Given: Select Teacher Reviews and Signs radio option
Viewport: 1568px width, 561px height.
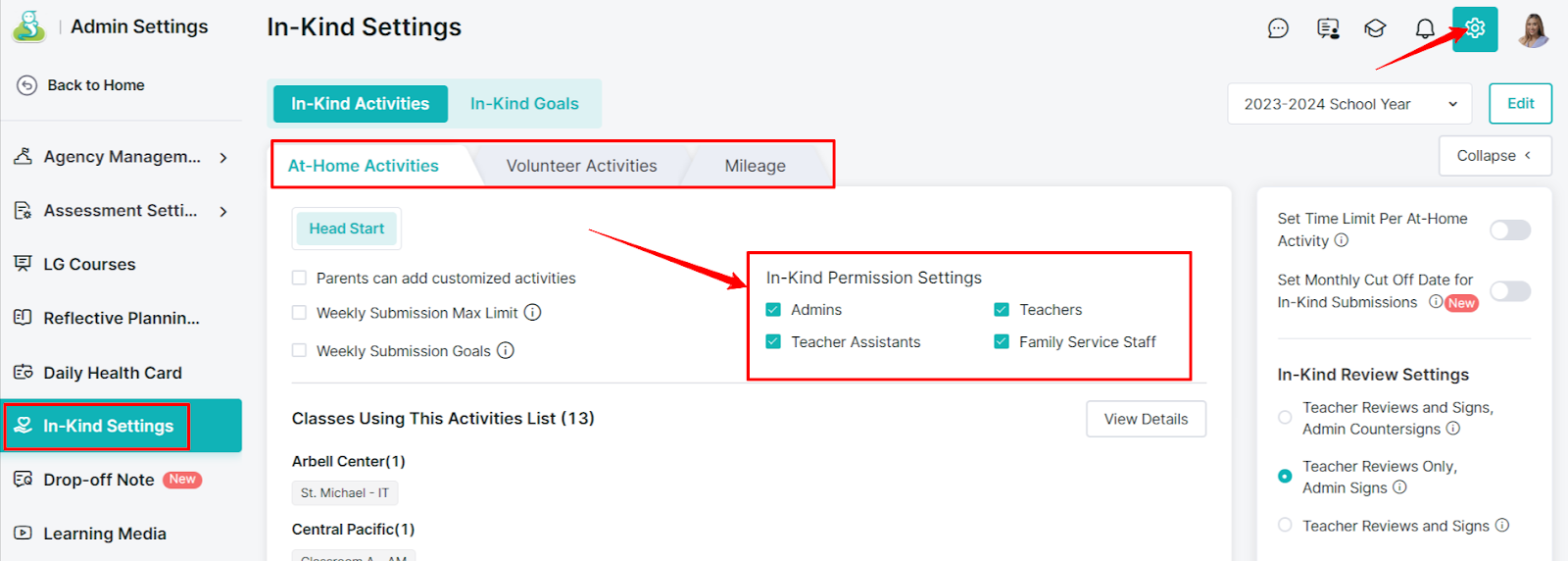Looking at the screenshot, I should click(1285, 526).
